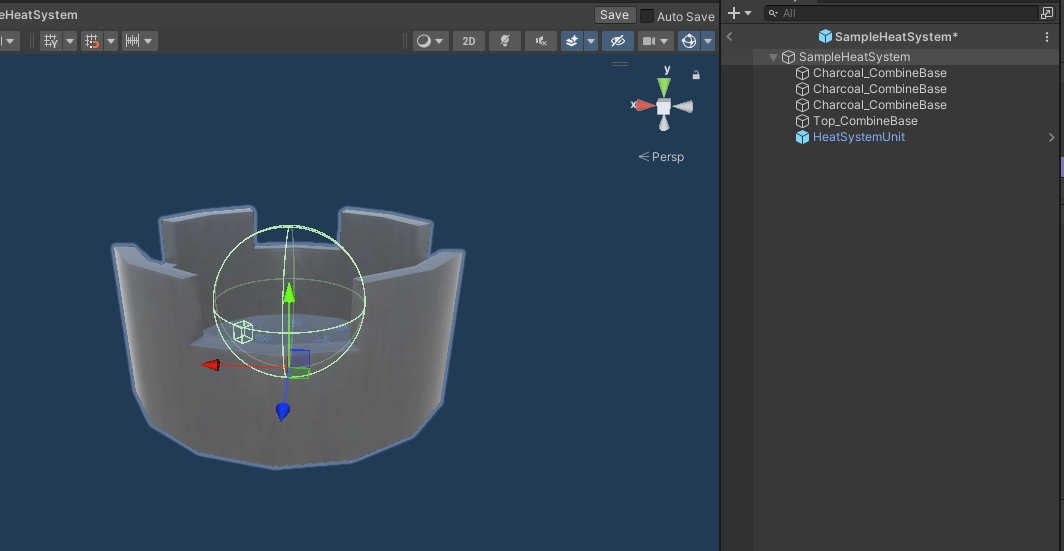Select HeatSystemUnit prefab object
This screenshot has height=551, width=1064.
tap(858, 137)
